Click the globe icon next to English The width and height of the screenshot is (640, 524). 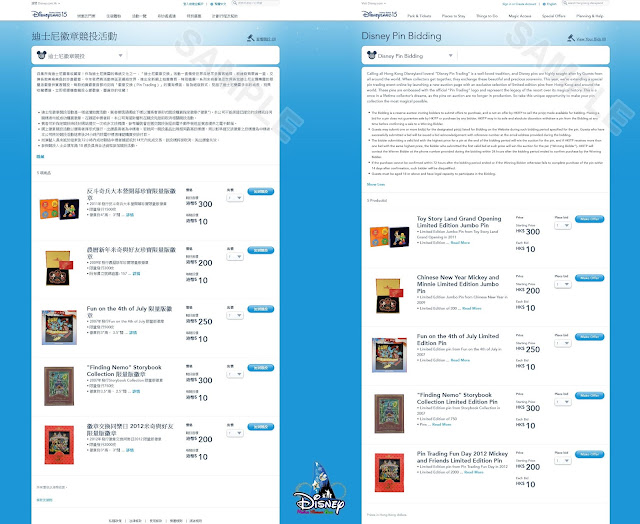pos(544,4)
